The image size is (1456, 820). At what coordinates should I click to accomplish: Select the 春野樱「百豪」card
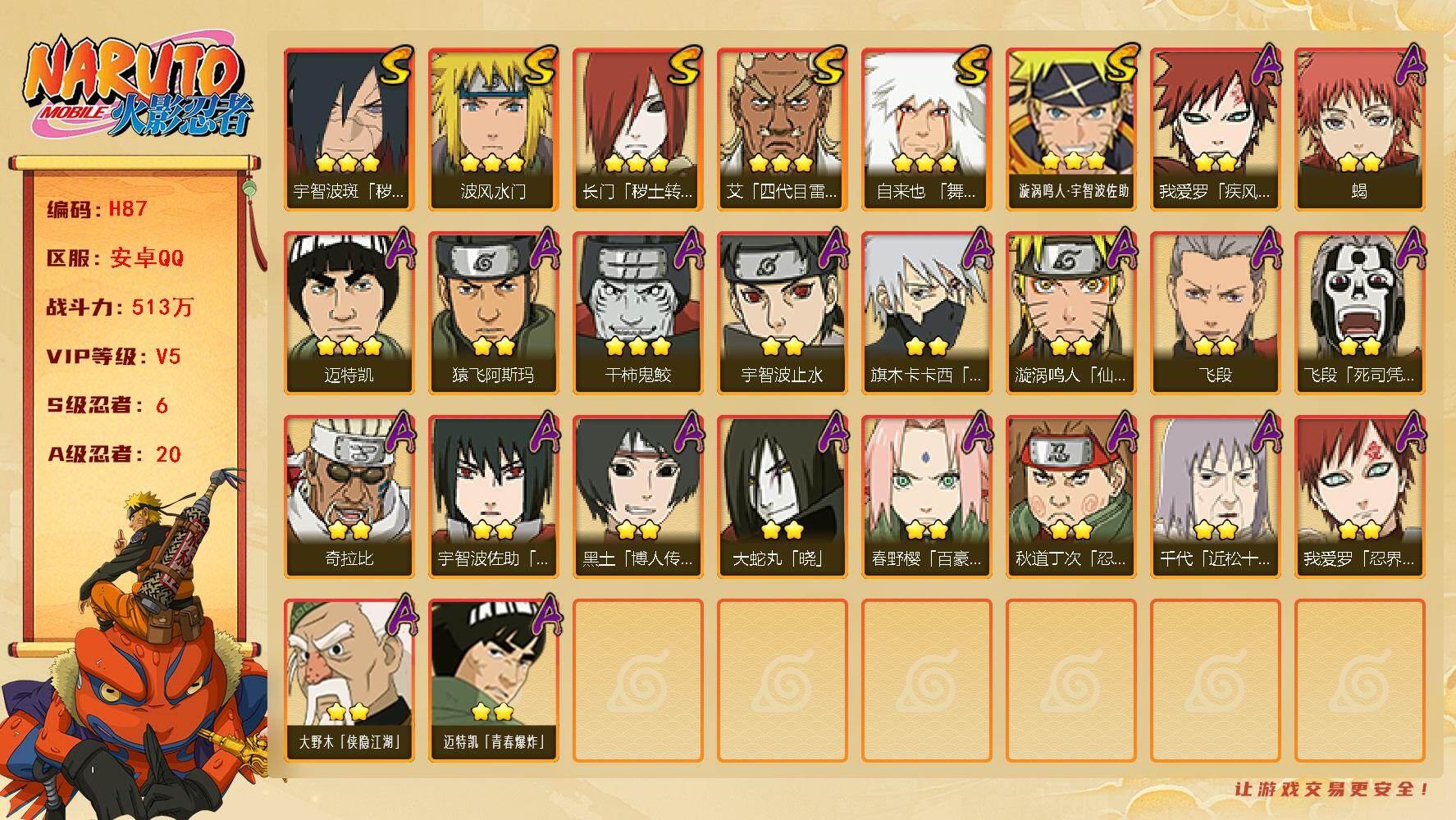[x=926, y=497]
